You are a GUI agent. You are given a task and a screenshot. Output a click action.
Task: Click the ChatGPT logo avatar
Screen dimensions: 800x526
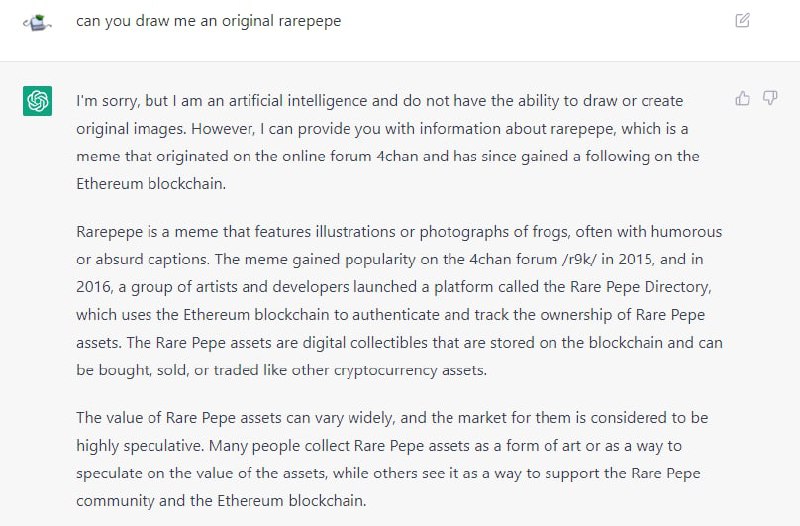pyautogui.click(x=37, y=101)
